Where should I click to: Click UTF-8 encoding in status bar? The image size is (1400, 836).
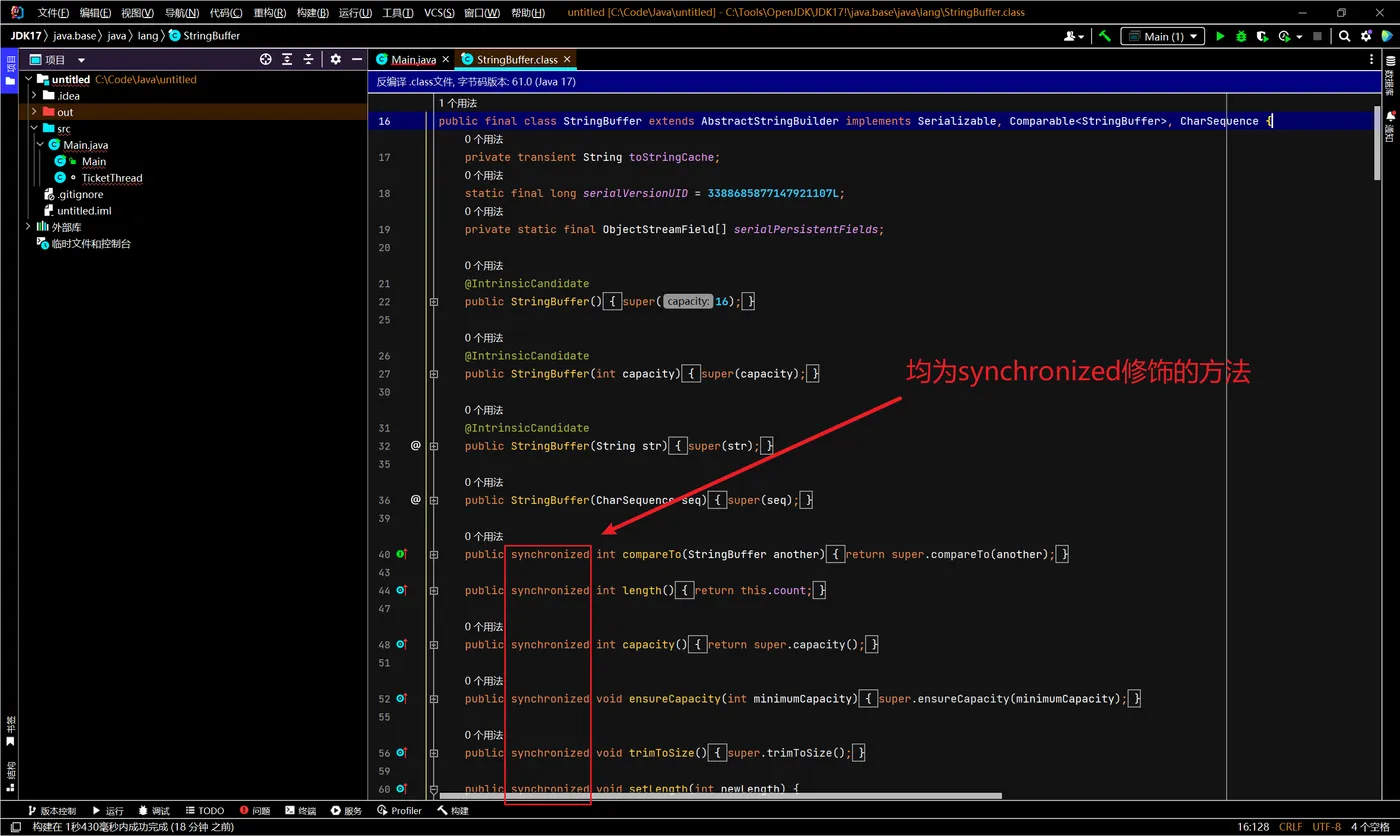point(1326,827)
